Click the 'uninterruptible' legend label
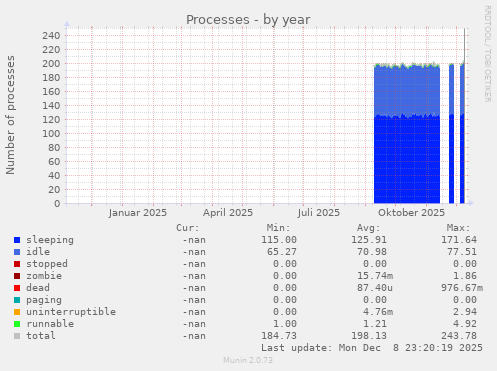 point(71,312)
